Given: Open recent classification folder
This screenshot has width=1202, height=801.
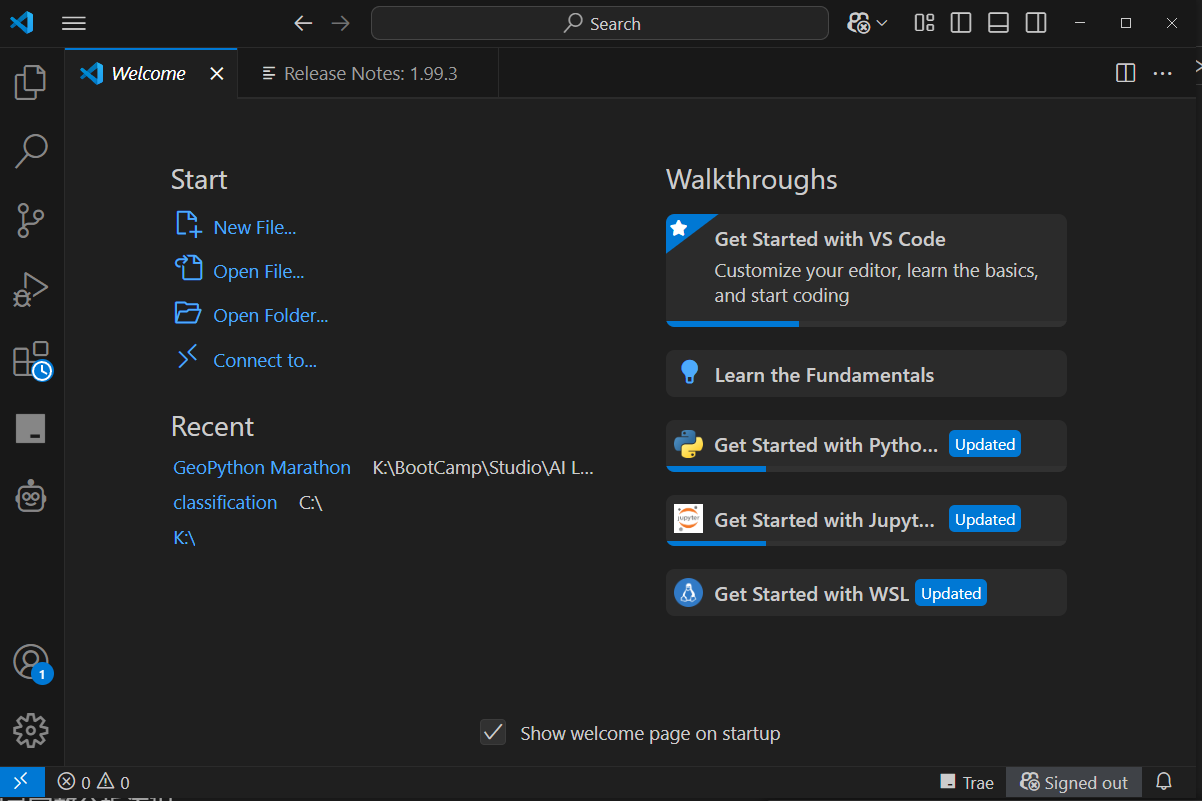Looking at the screenshot, I should coord(225,503).
